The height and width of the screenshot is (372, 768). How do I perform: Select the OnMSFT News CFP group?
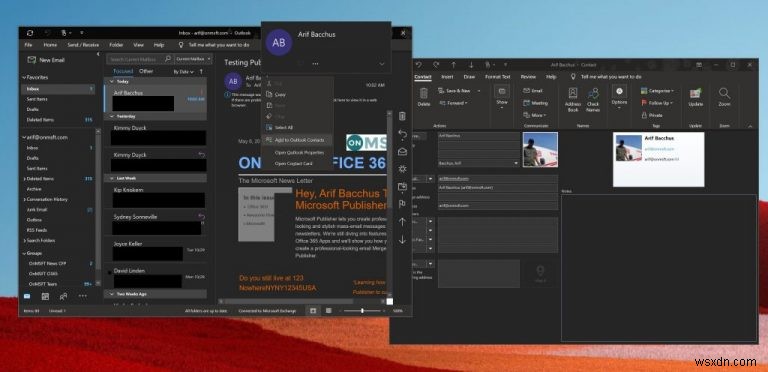point(47,263)
